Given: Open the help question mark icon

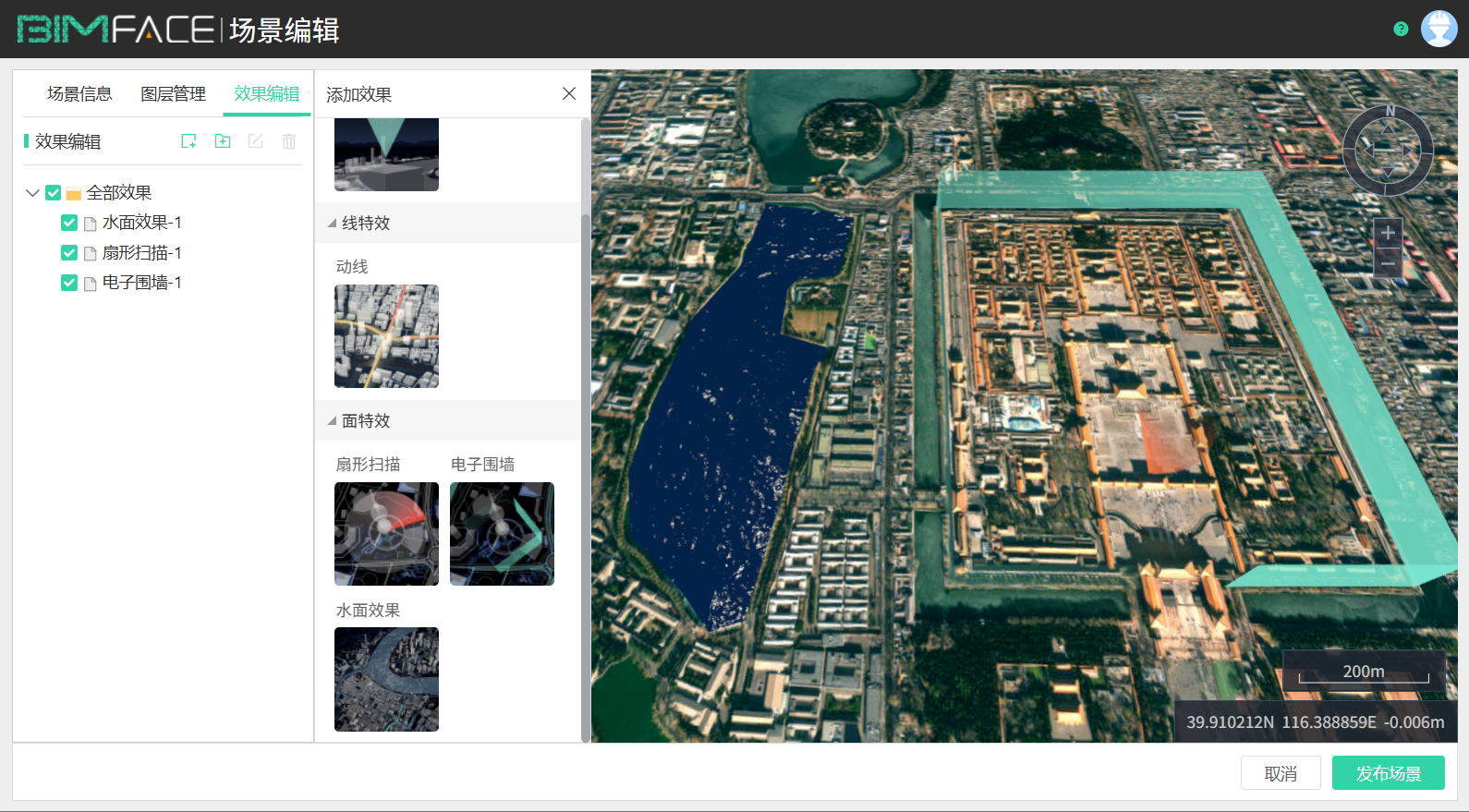Looking at the screenshot, I should click(x=1401, y=30).
